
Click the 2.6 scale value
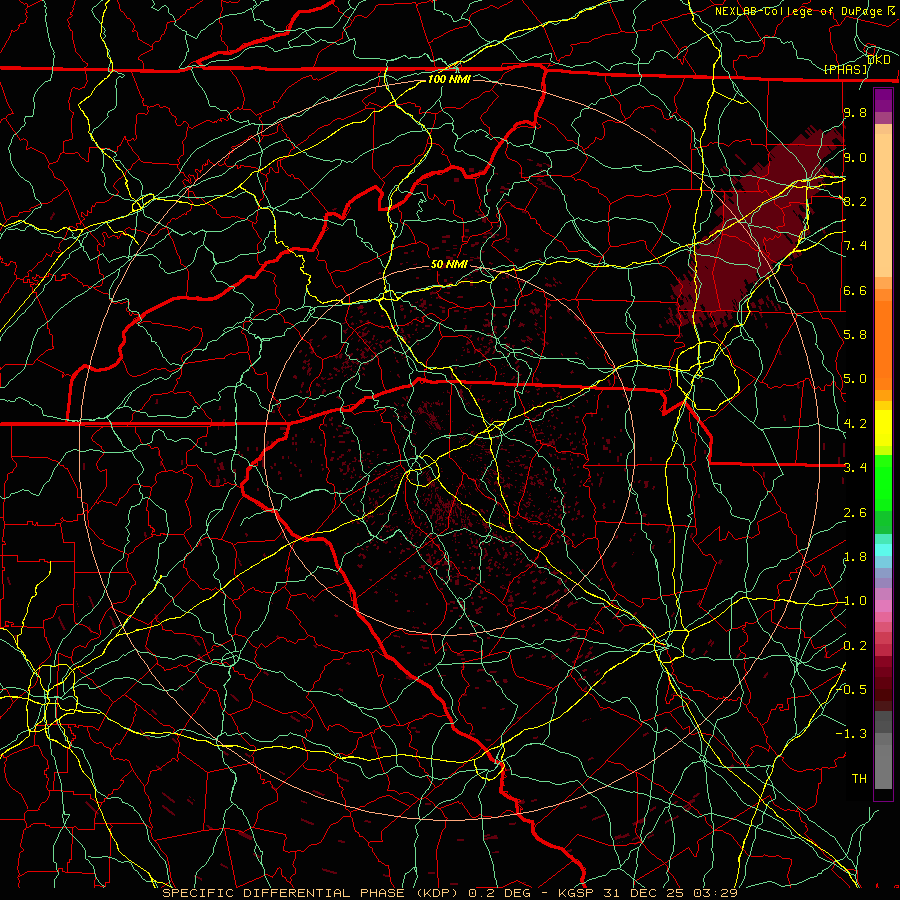[855, 513]
